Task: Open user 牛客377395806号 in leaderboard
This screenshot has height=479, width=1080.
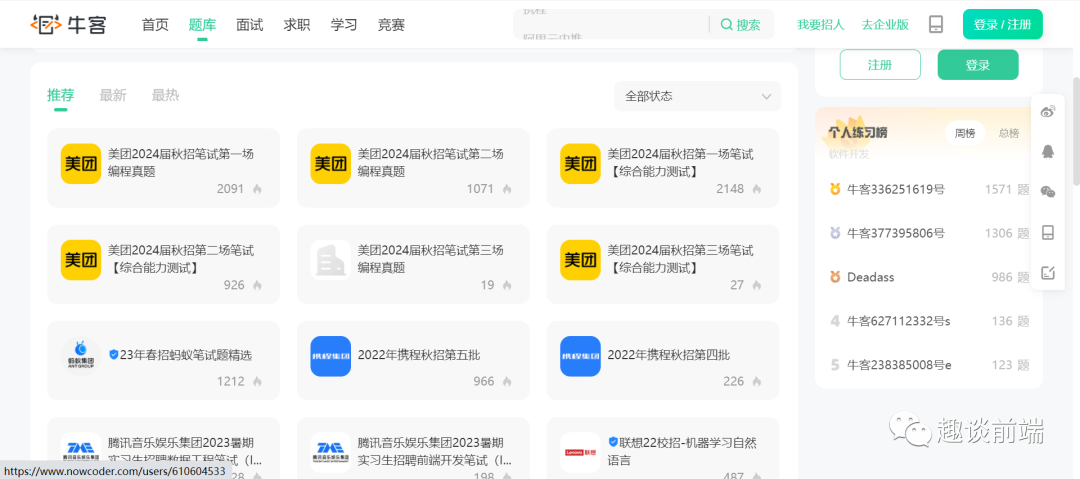Action: (x=896, y=233)
